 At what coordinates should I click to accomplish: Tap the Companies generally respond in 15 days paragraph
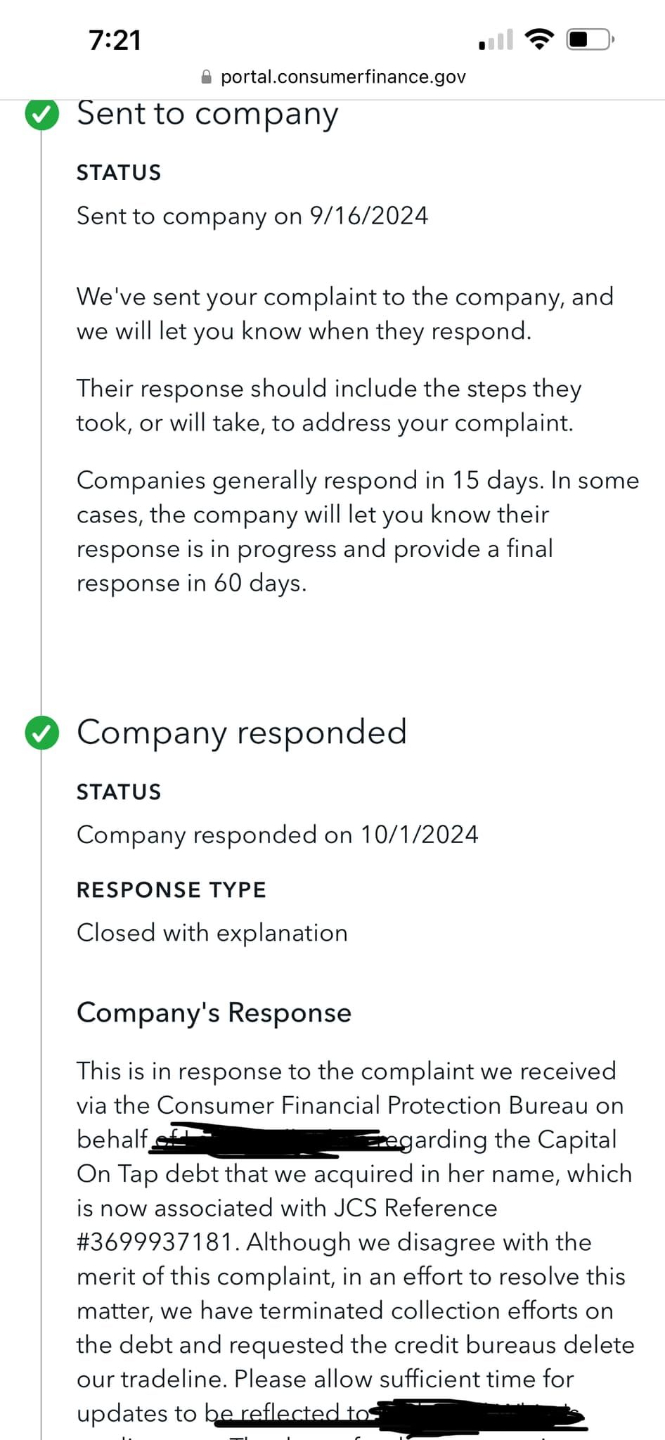[357, 531]
